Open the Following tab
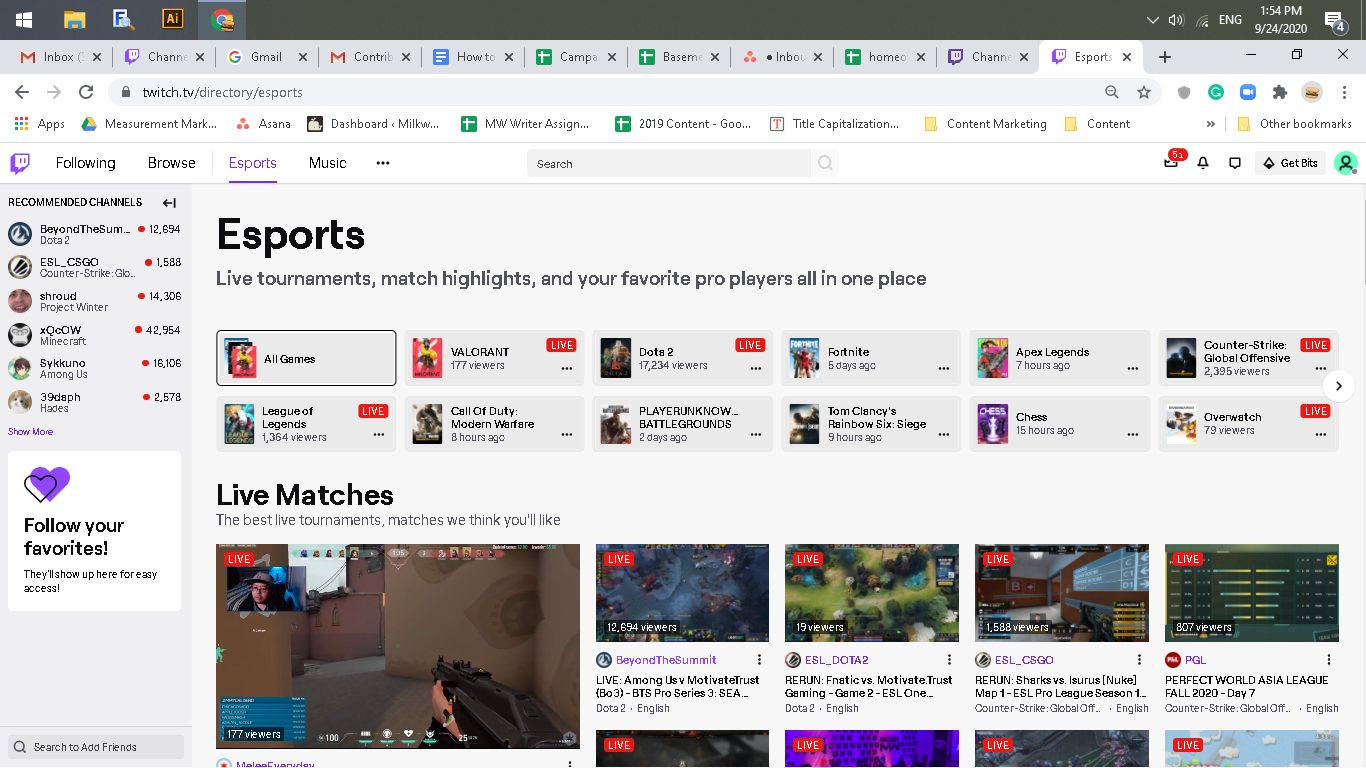Viewport: 1366px width, 768px height. 85,163
